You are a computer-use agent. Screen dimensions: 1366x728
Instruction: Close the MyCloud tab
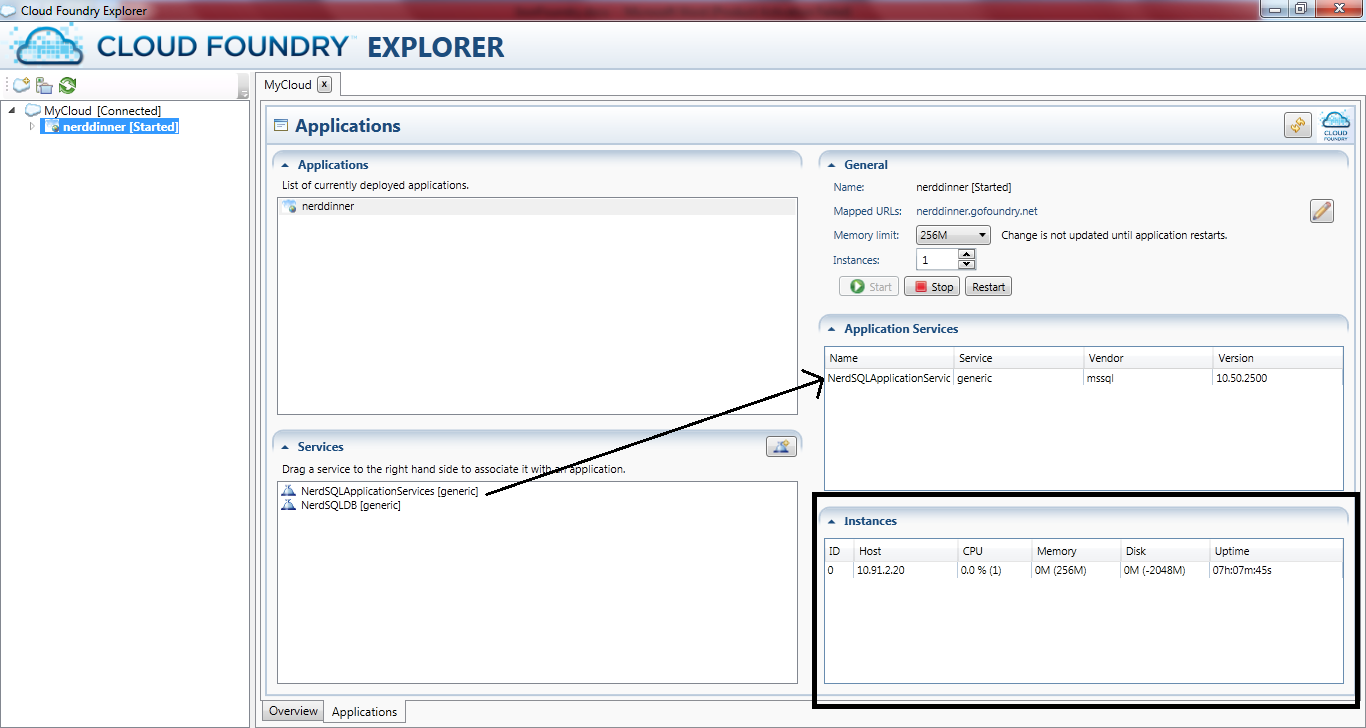click(324, 85)
